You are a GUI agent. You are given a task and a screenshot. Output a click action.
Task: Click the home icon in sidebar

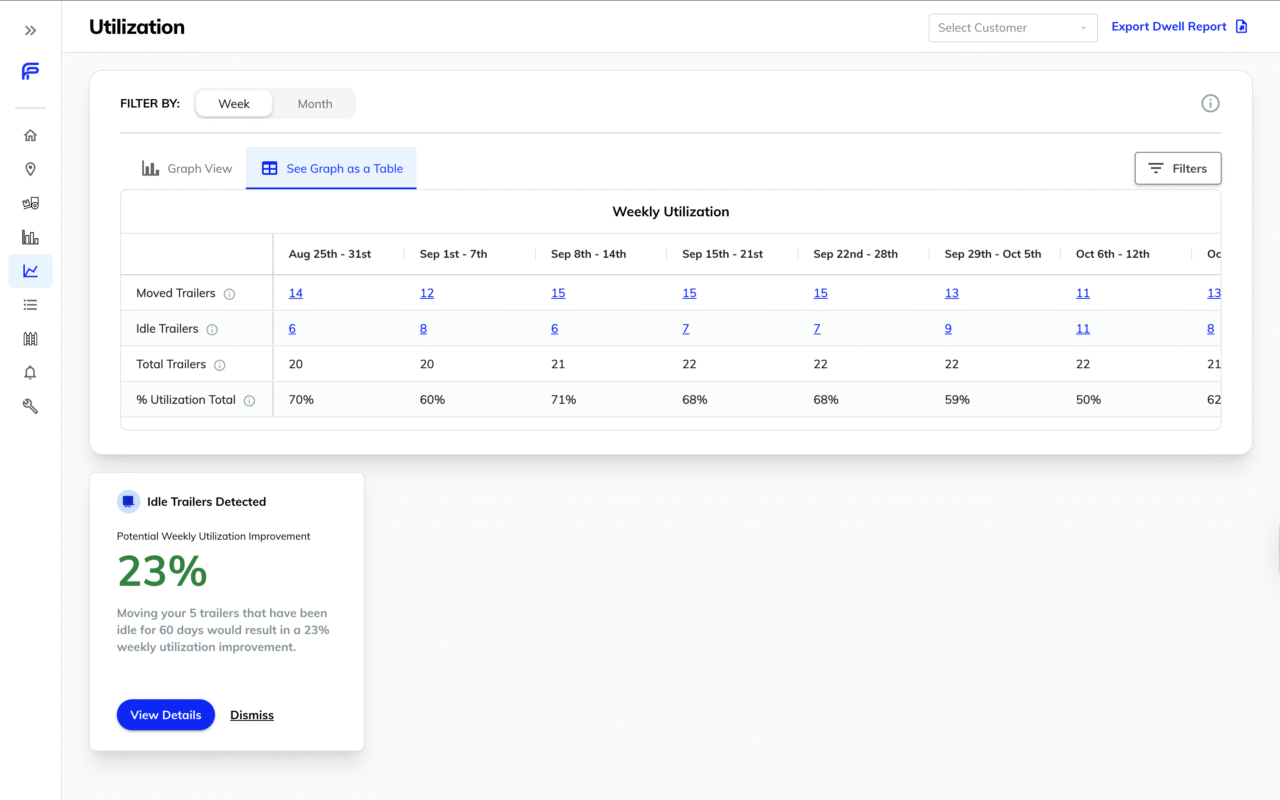(x=30, y=136)
